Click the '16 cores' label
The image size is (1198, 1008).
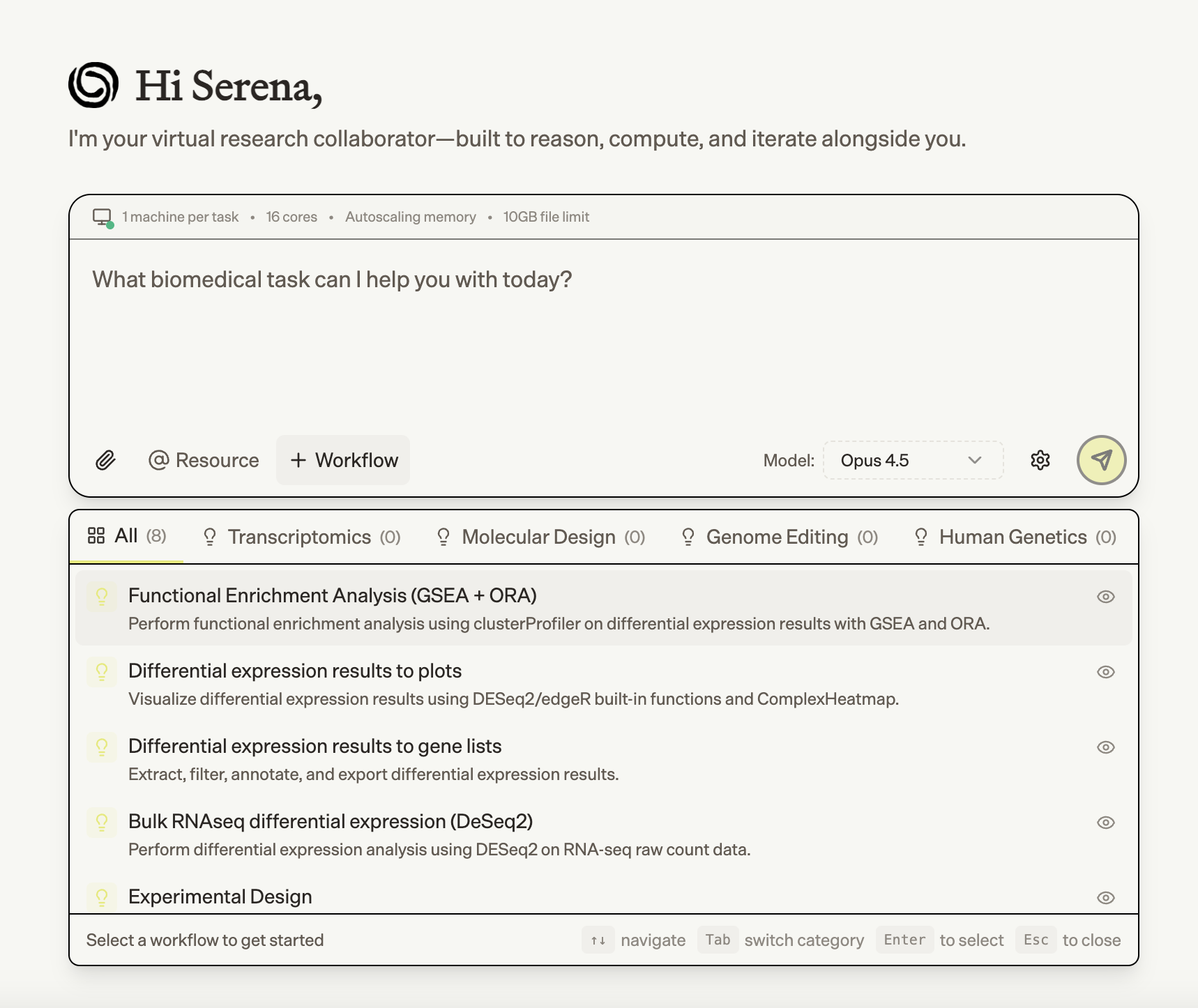pos(291,217)
